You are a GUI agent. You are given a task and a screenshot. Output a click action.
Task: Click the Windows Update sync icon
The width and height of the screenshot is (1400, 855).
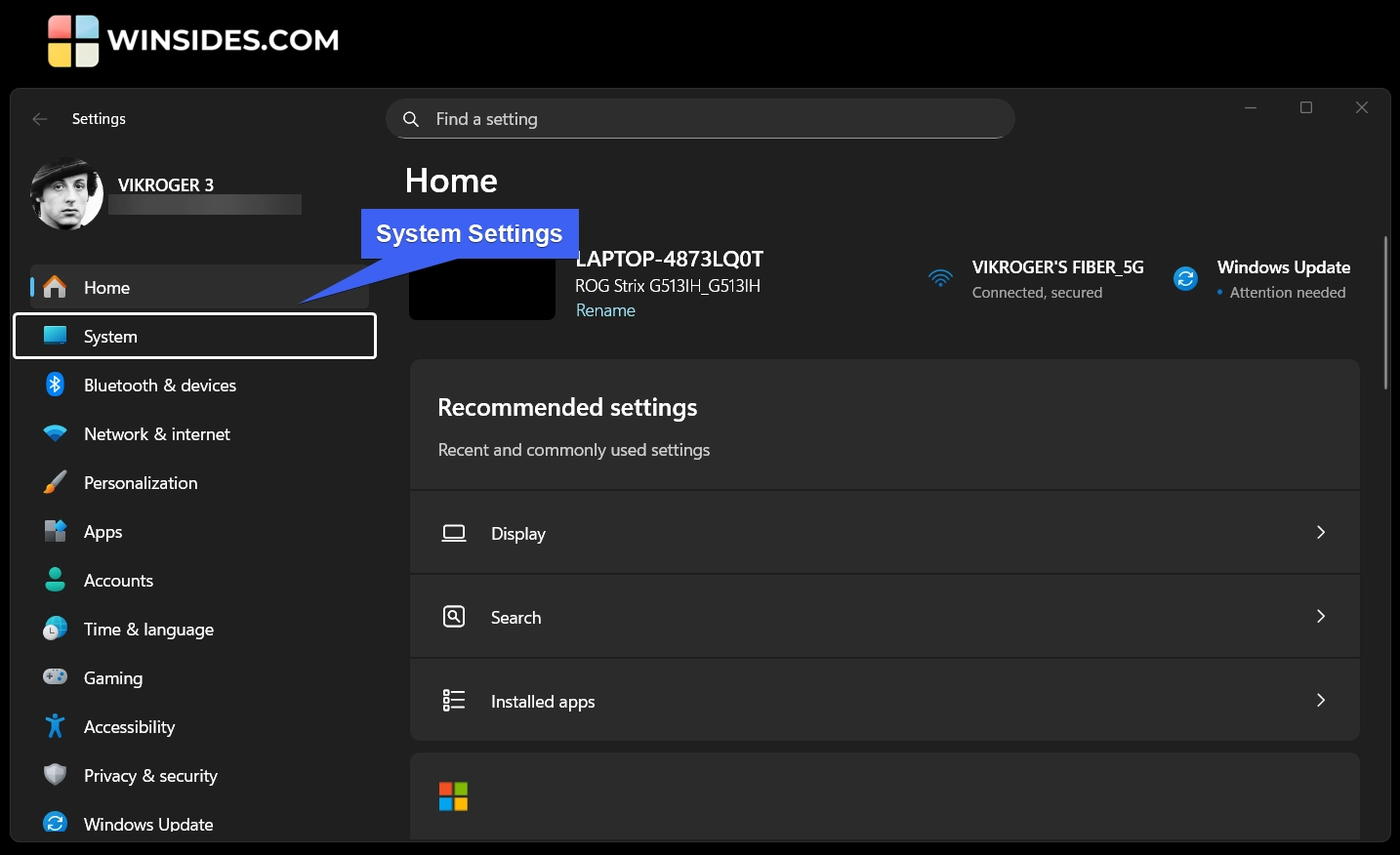pyautogui.click(x=56, y=822)
